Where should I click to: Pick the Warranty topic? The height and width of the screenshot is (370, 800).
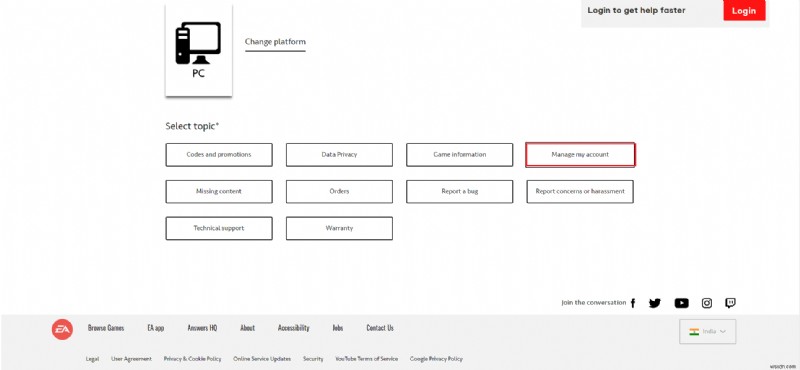point(339,228)
